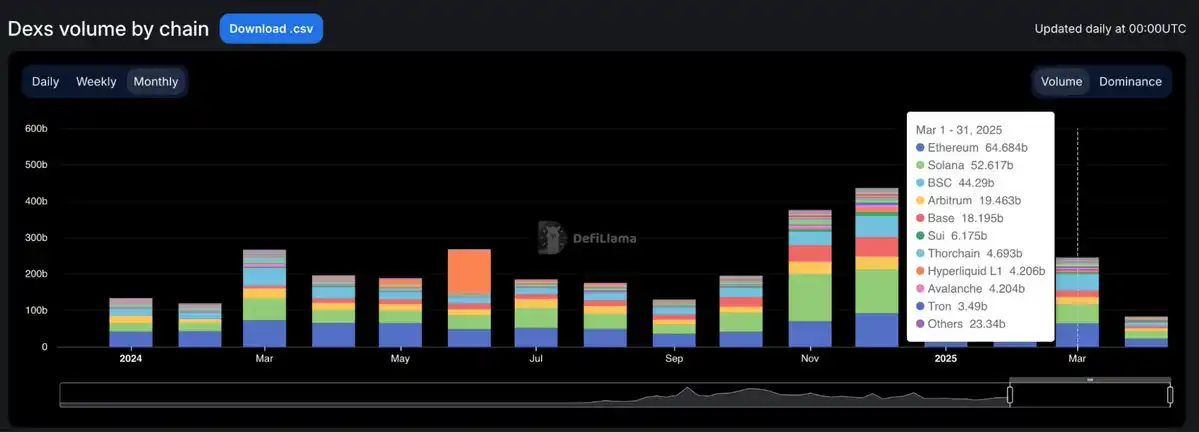This screenshot has height=433, width=1199.
Task: Click the left handle of range slider
Action: [x=1009, y=395]
